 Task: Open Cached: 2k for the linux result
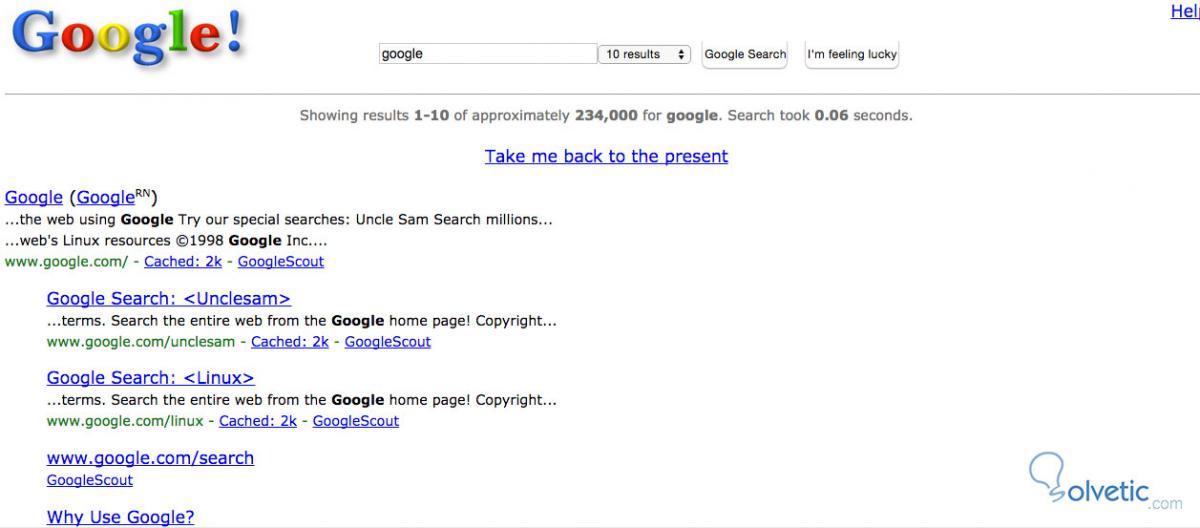click(258, 421)
